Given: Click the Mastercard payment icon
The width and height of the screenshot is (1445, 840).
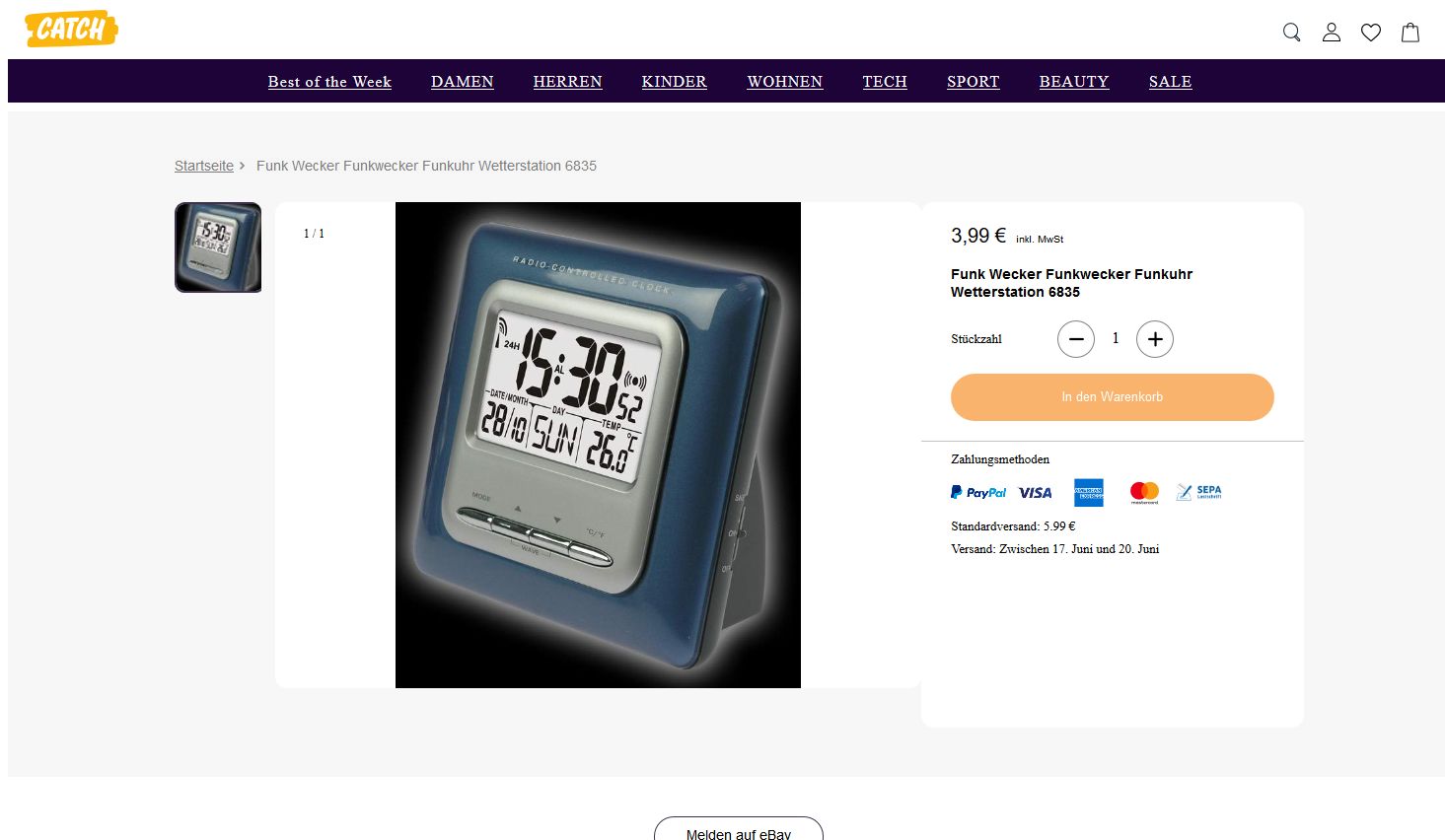Looking at the screenshot, I should 1144,492.
